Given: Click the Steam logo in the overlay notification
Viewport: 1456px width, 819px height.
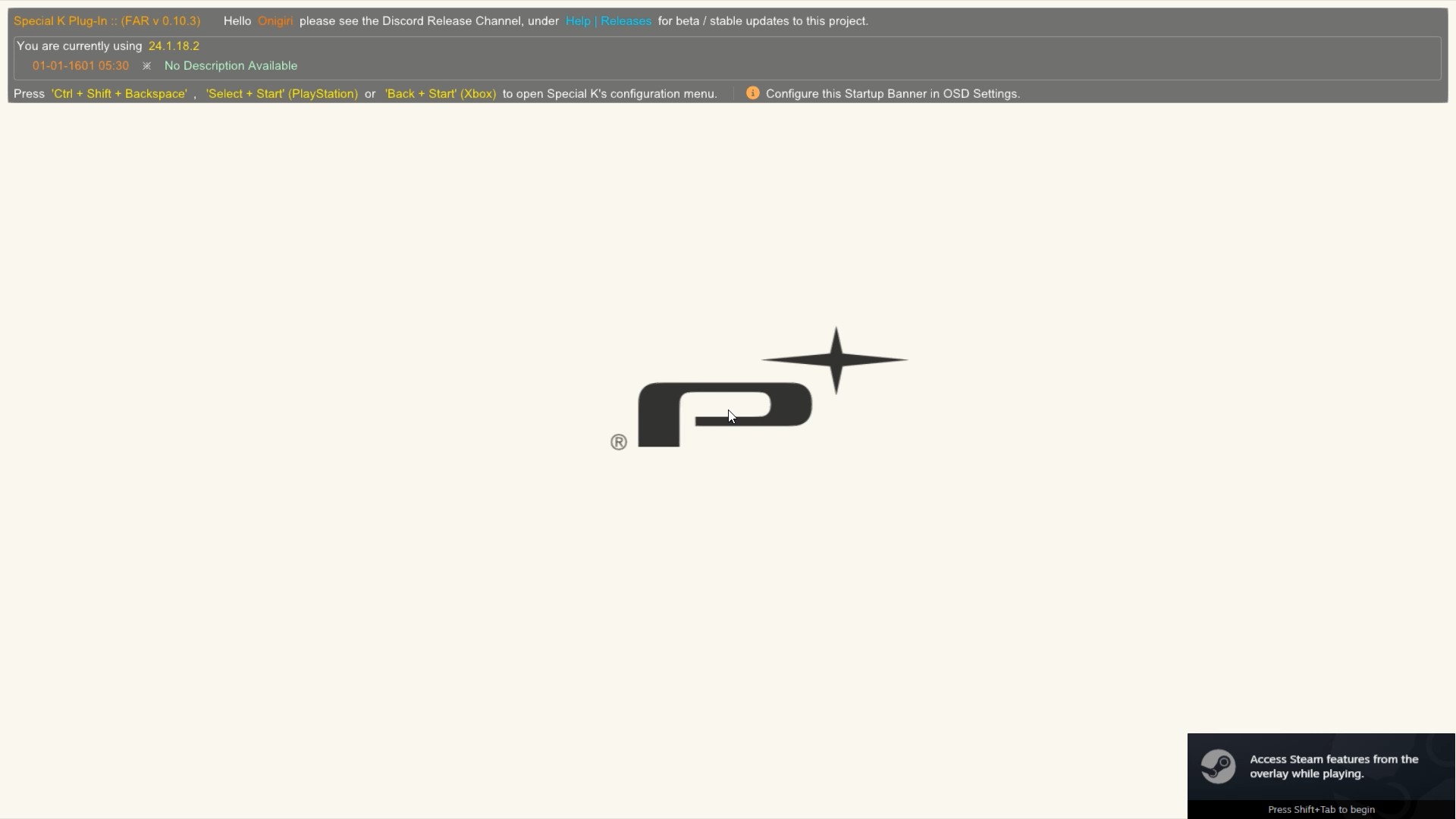Looking at the screenshot, I should (x=1218, y=766).
